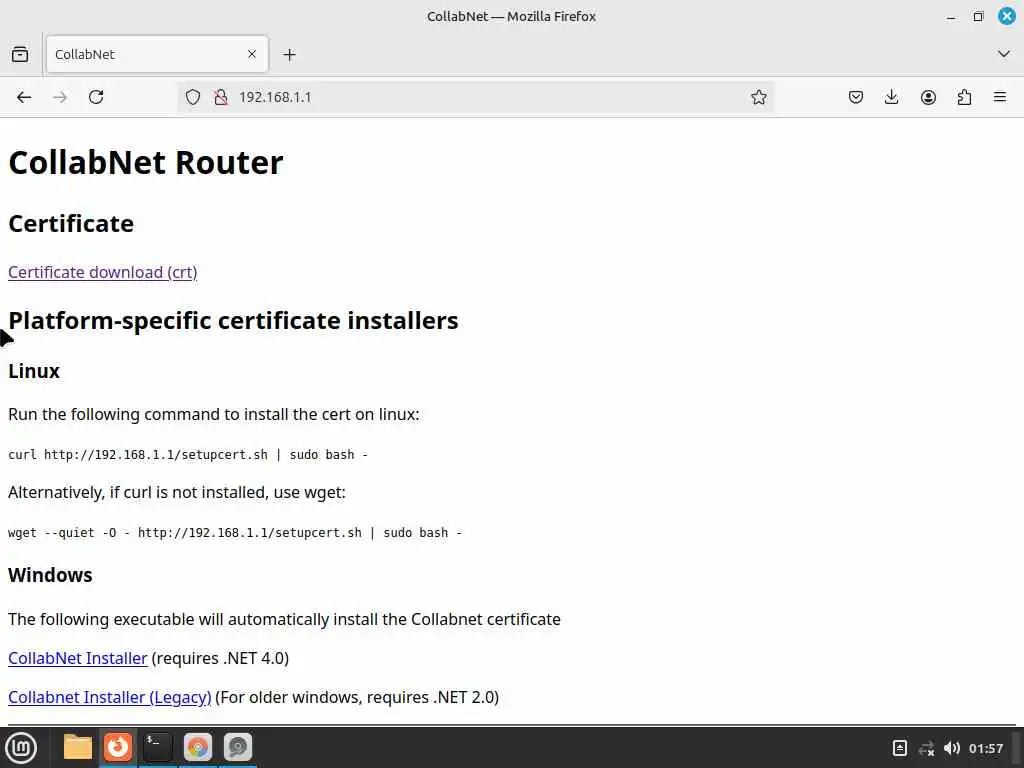
Task: Open the recent browsing Firefox View icon
Action: pos(20,54)
